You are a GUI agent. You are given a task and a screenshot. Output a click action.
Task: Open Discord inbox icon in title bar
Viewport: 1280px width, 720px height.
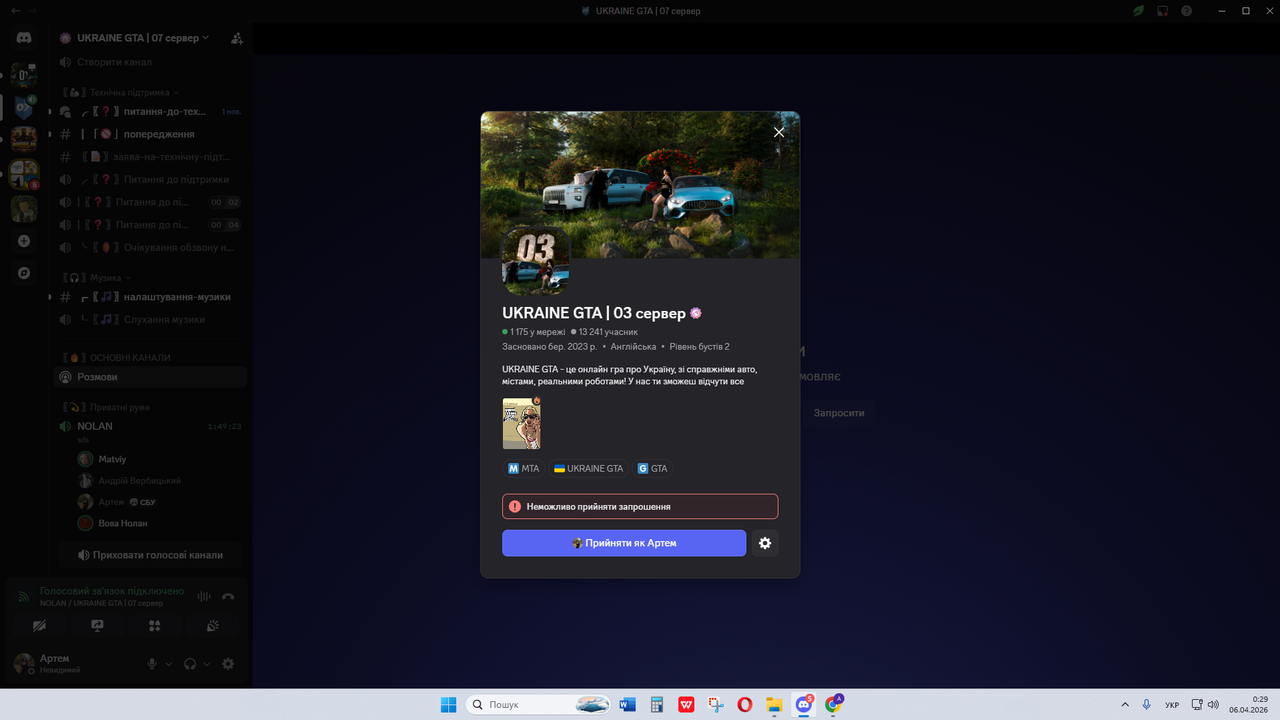tap(1163, 11)
